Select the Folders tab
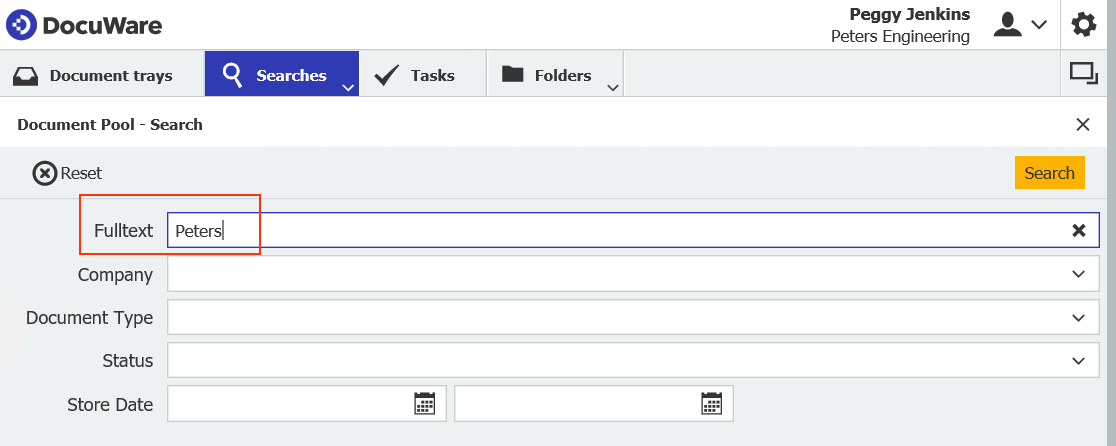This screenshot has width=1116, height=446. (548, 75)
